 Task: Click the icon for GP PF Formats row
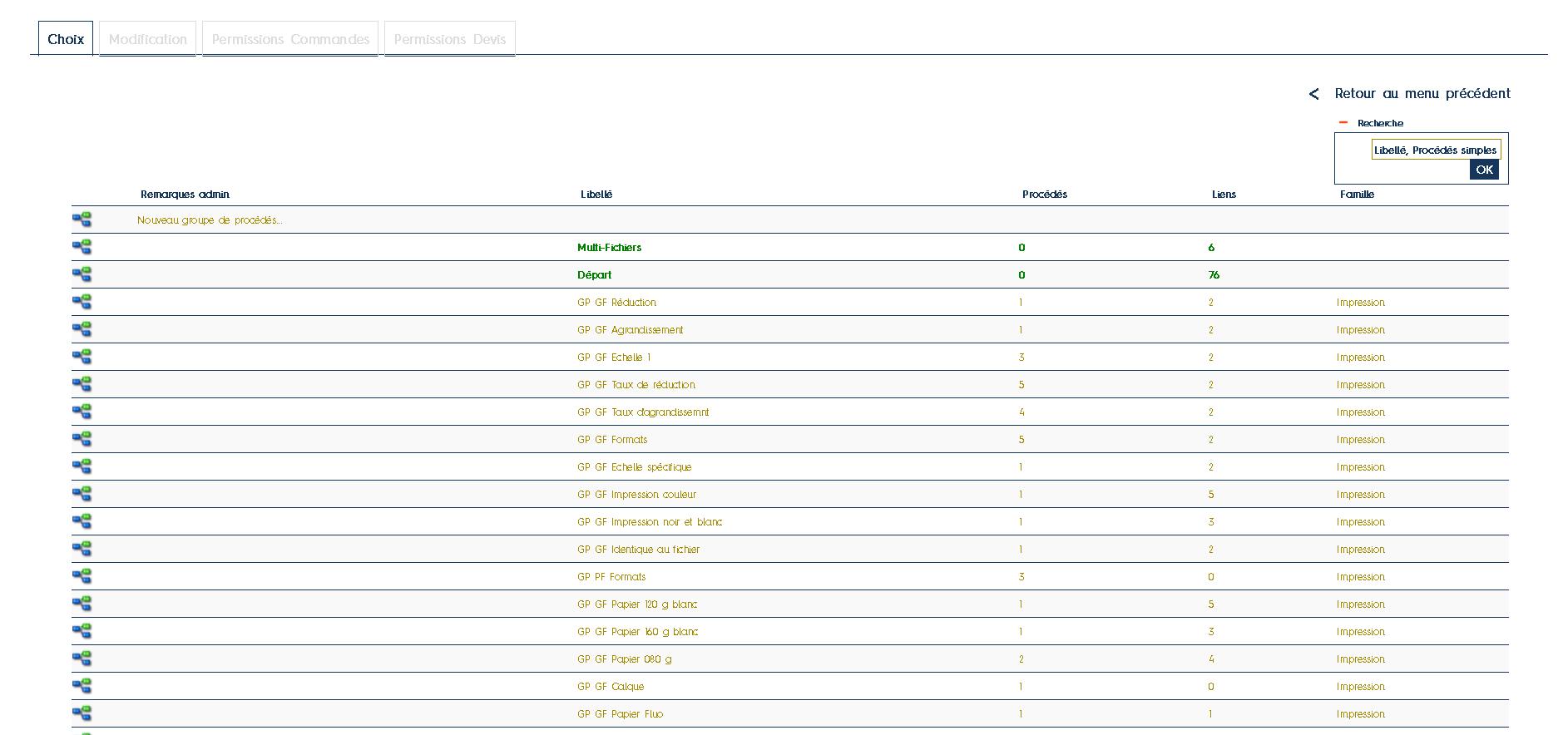82,576
